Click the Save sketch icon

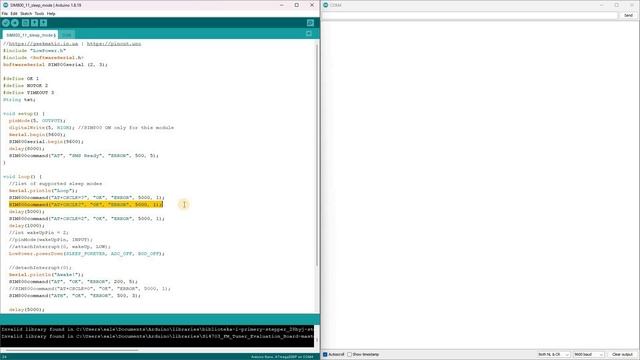coord(44,23)
